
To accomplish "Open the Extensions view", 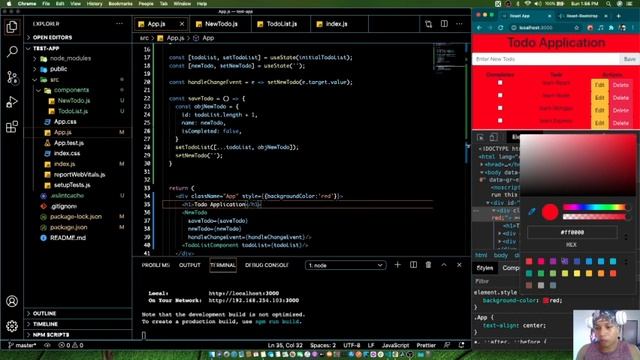I will click(x=12, y=127).
